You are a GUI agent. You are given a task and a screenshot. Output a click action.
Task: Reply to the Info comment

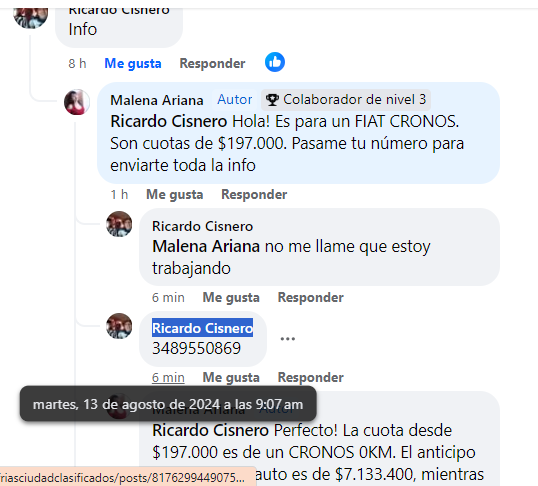pyautogui.click(x=212, y=63)
